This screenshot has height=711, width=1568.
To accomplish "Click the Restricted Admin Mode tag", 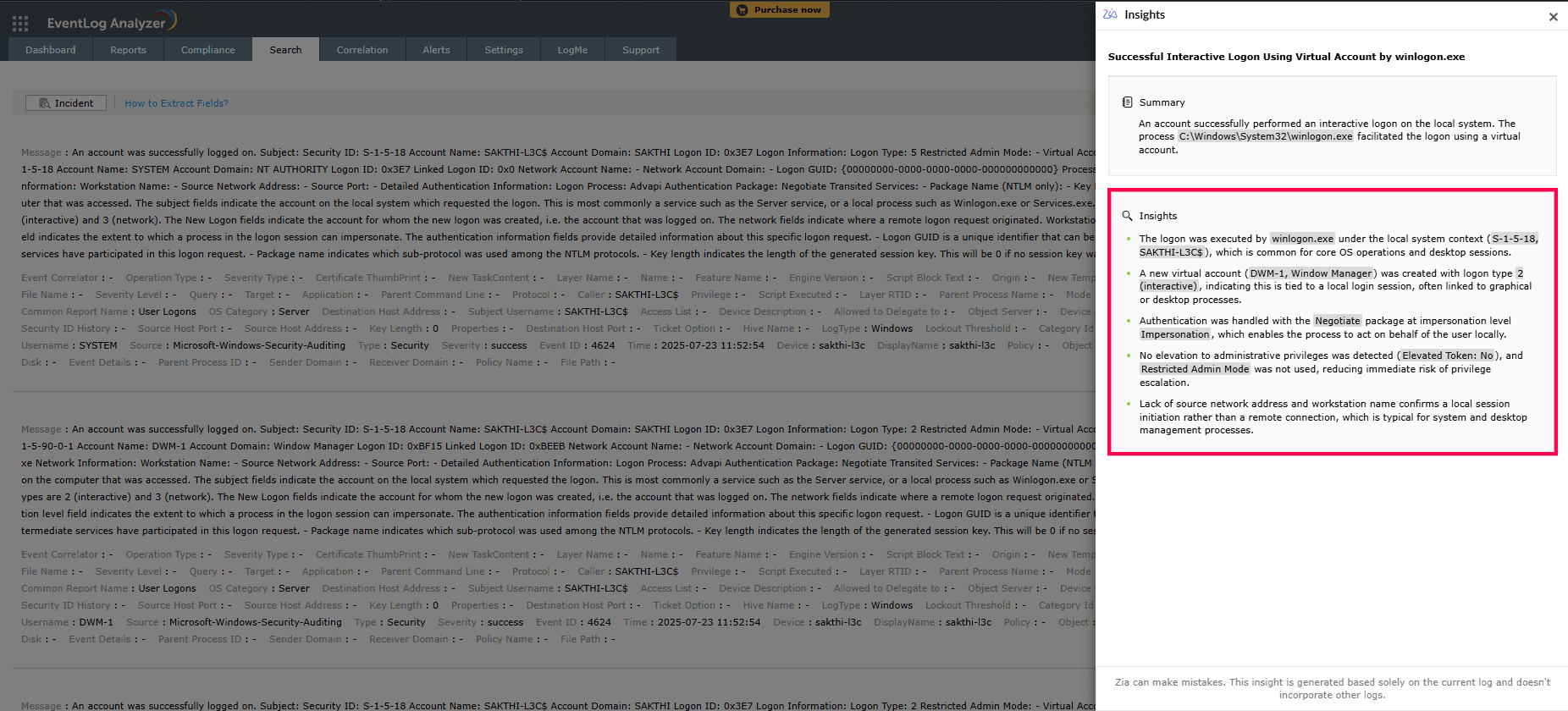I will tap(1195, 369).
